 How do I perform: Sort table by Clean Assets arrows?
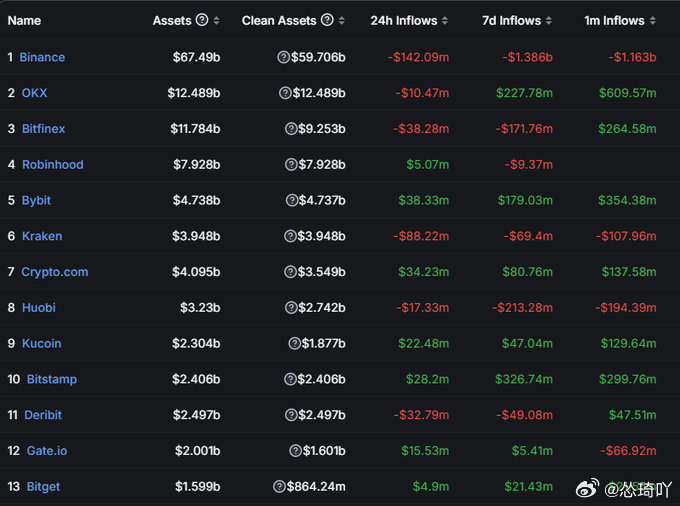pos(342,20)
